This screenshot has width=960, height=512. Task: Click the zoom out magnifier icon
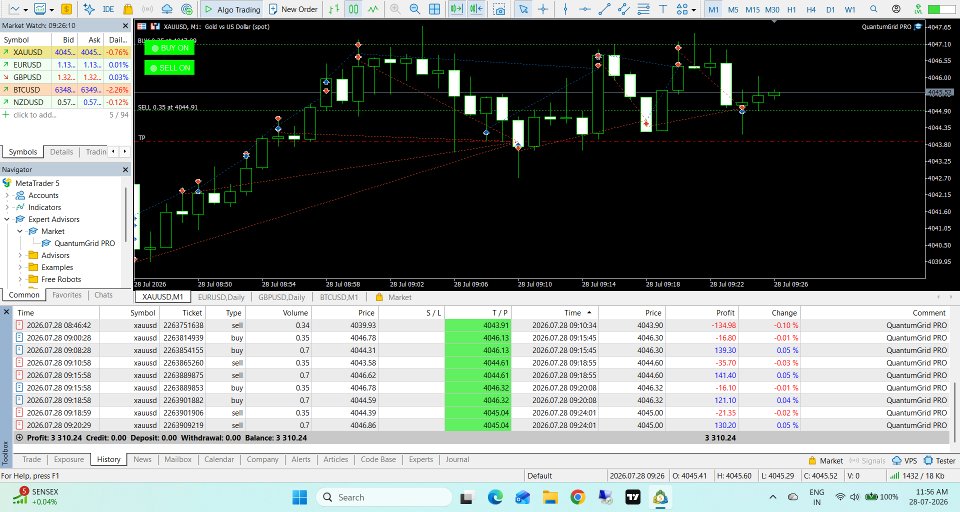coord(414,9)
